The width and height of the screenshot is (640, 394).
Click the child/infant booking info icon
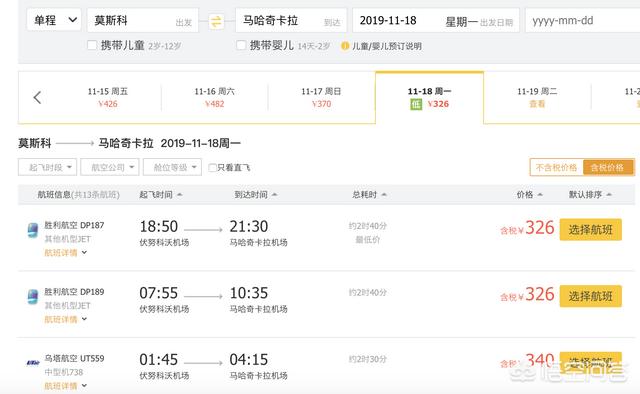pos(345,46)
